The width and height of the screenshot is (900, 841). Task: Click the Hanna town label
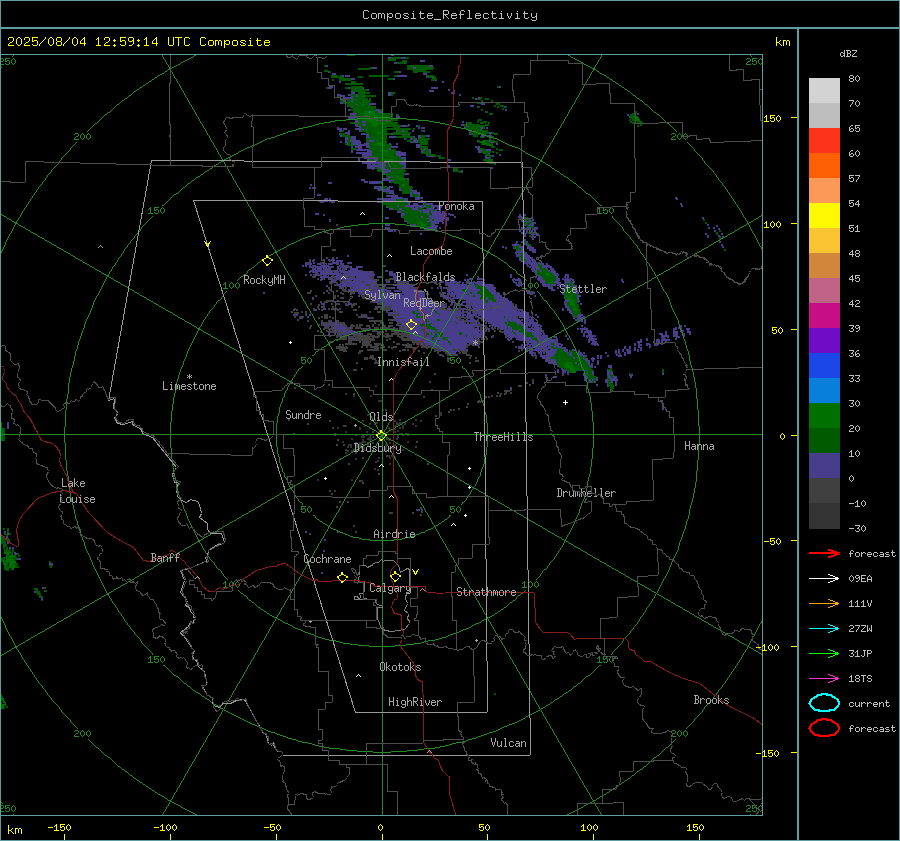699,446
